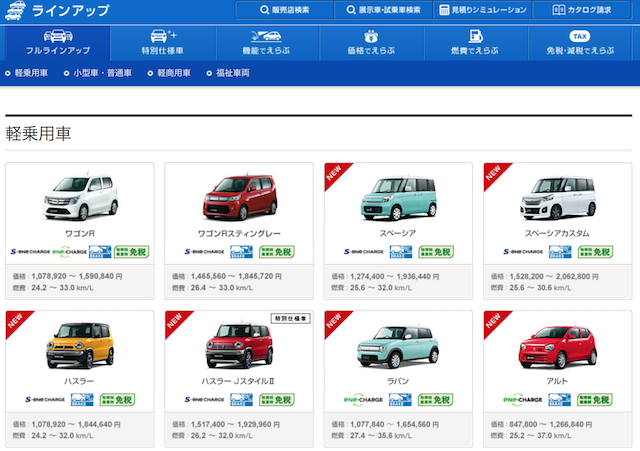Select the 免税・減税でえらぶ tab
640x451 pixels.
(x=580, y=43)
